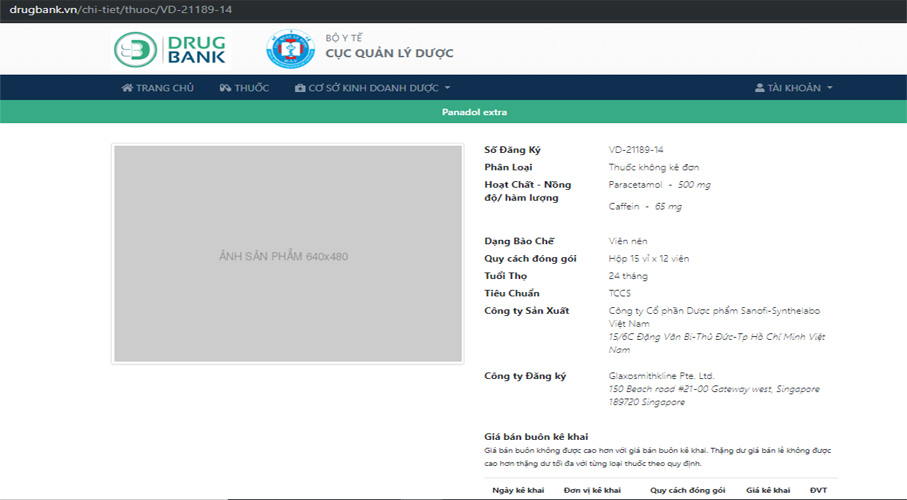Image resolution: width=907 pixels, height=500 pixels.
Task: Go to Trang Chủ menu item
Action: tap(158, 88)
